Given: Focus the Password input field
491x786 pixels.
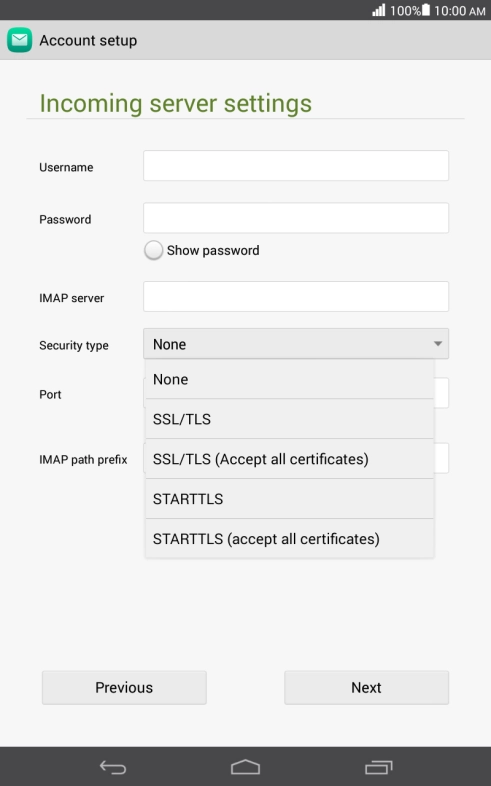Looking at the screenshot, I should (296, 218).
